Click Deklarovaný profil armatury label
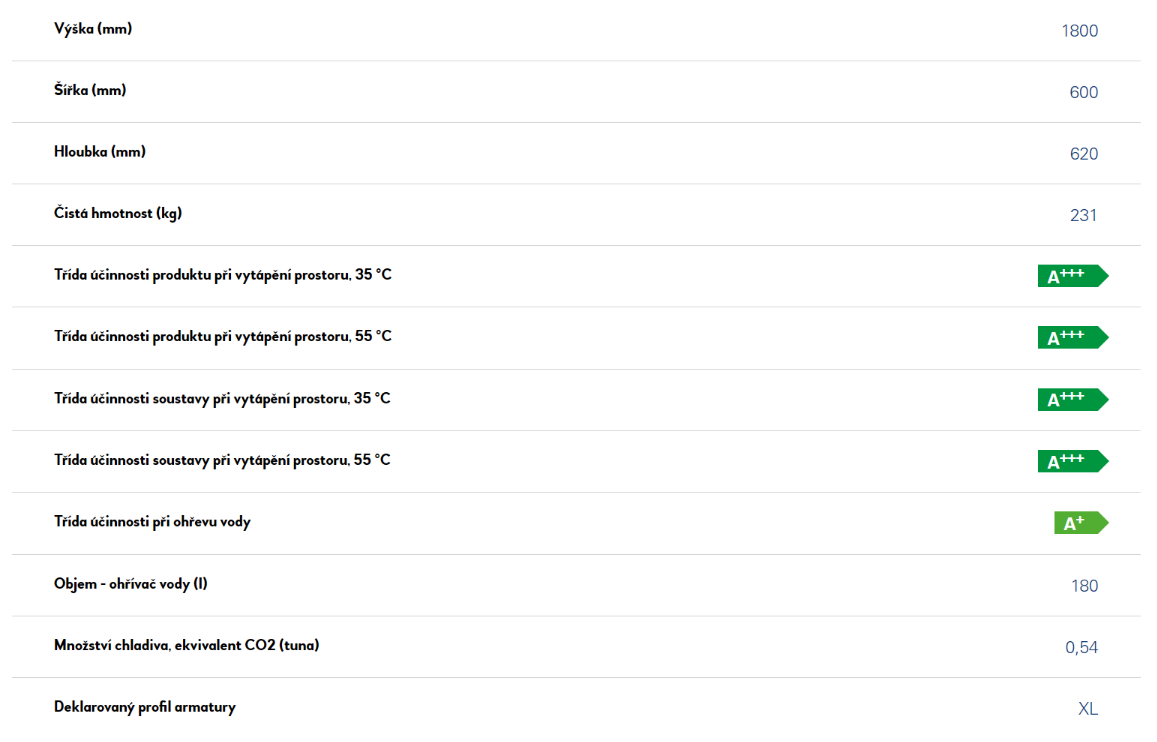Image resolution: width=1157 pixels, height=742 pixels. click(x=145, y=707)
